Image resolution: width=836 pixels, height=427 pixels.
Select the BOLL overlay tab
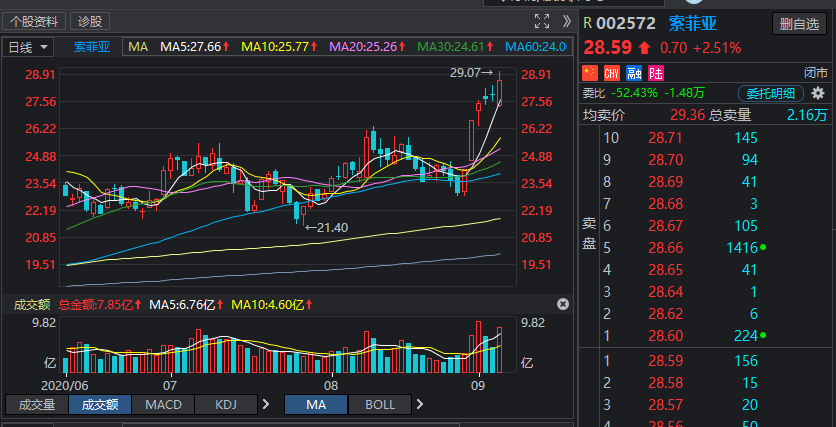coord(380,405)
